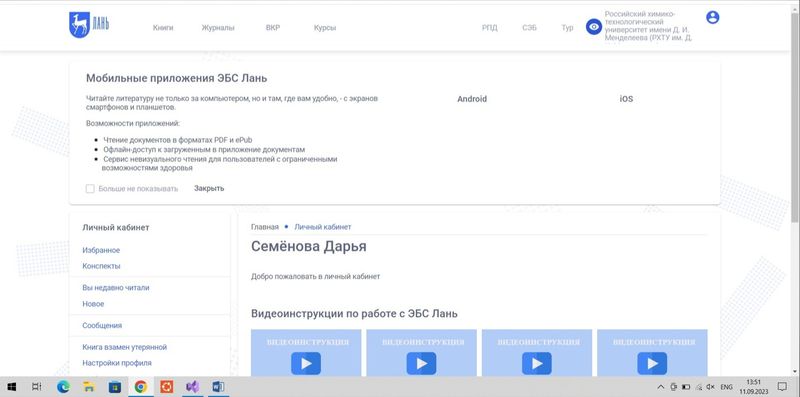Open Microsoft Word from the taskbar
800x397 pixels.
click(x=218, y=387)
